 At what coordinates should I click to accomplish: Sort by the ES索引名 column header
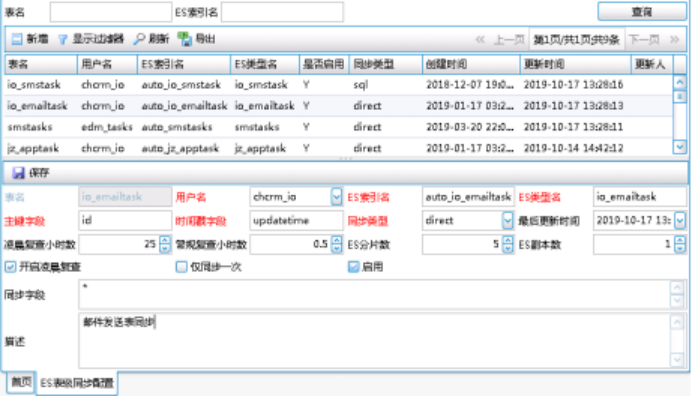pos(184,64)
